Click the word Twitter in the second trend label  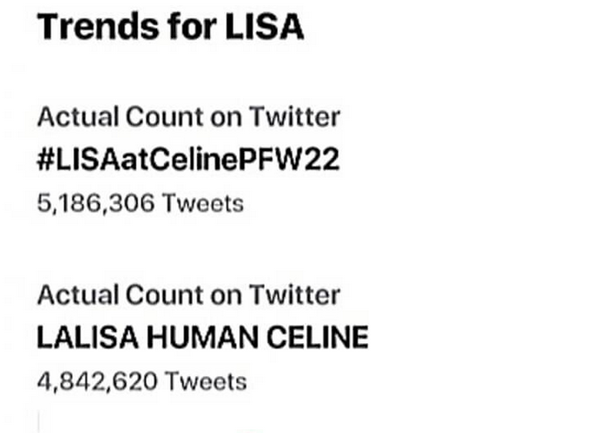click(x=295, y=294)
